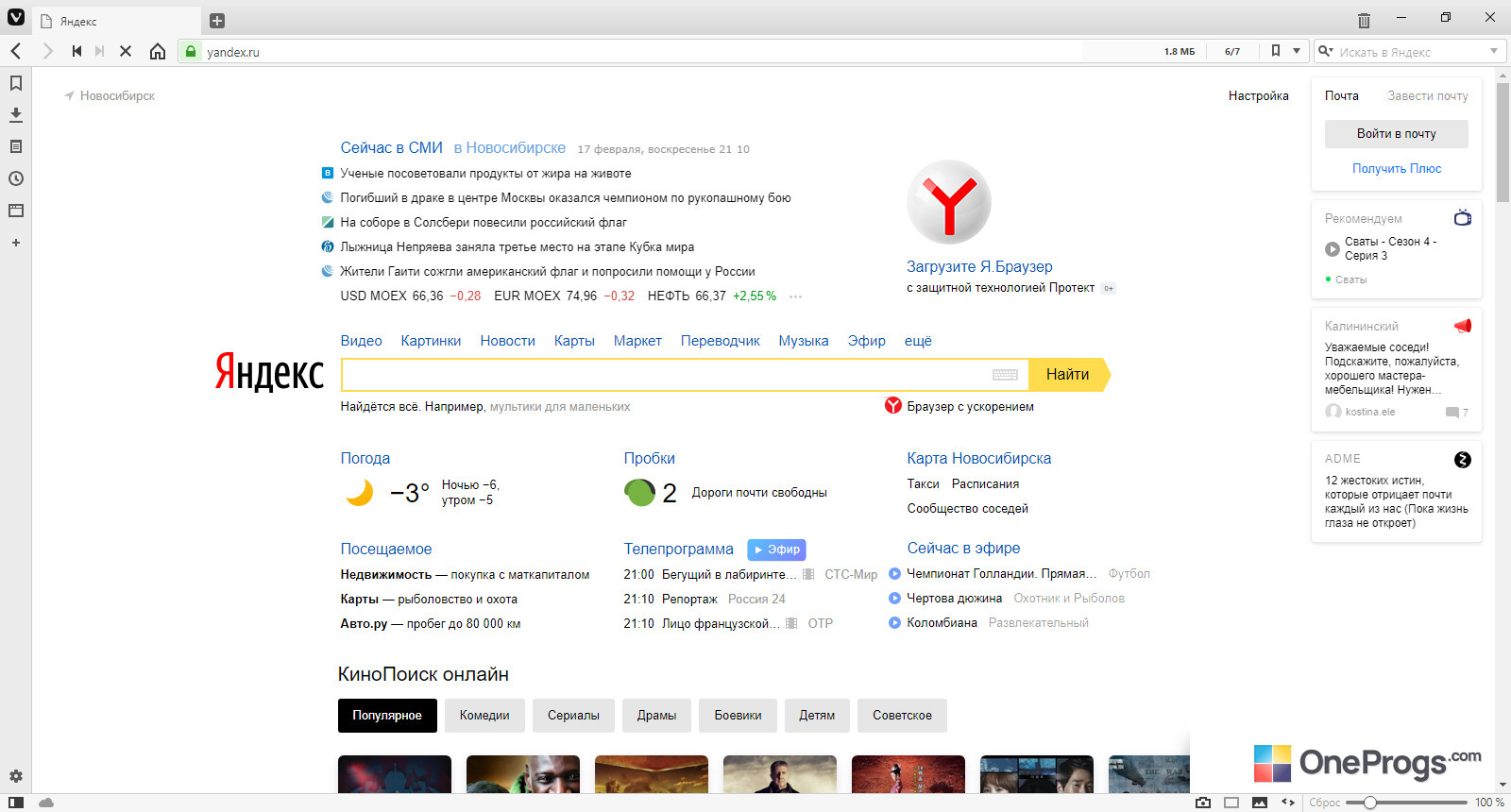
Task: Open the History side panel
Action: tap(16, 178)
